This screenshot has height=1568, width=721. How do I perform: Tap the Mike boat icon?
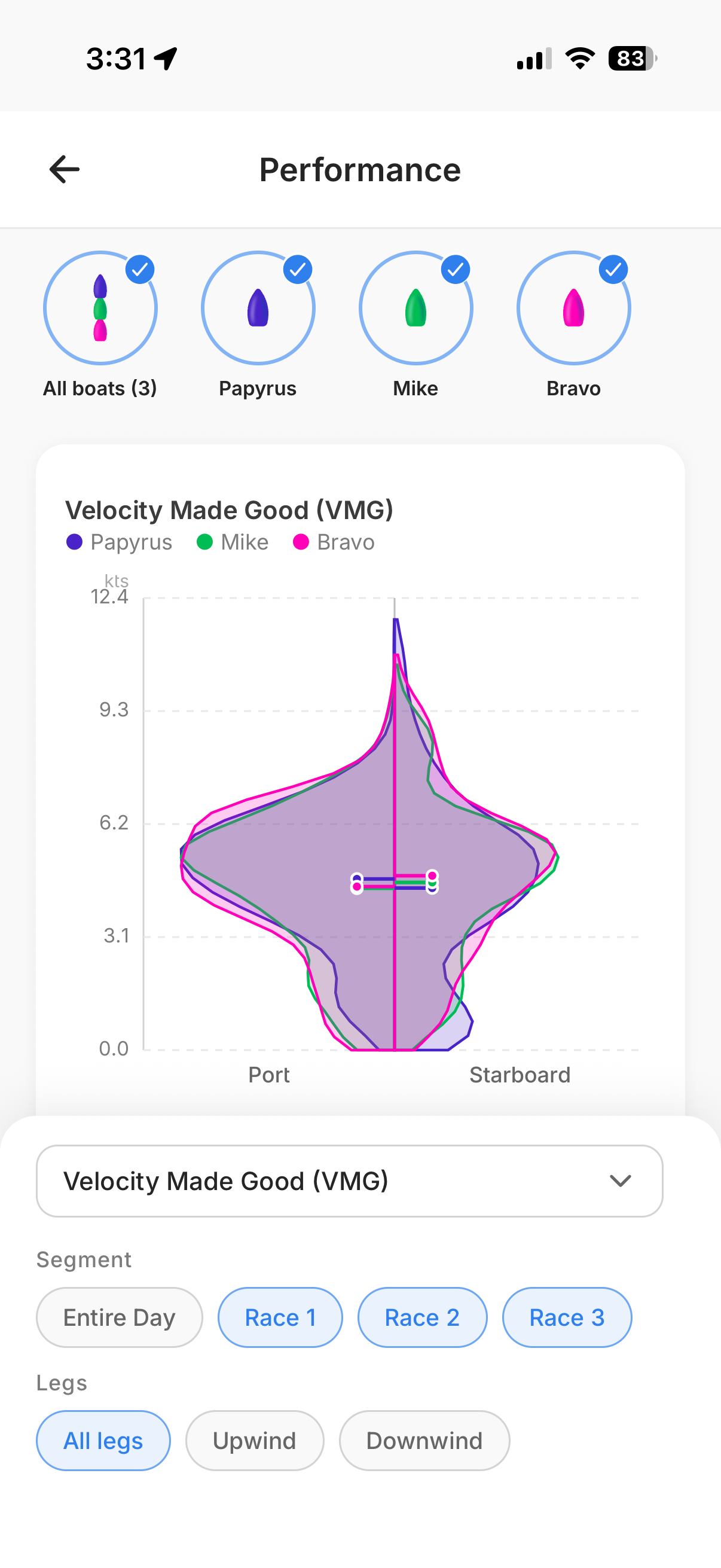[x=415, y=309]
